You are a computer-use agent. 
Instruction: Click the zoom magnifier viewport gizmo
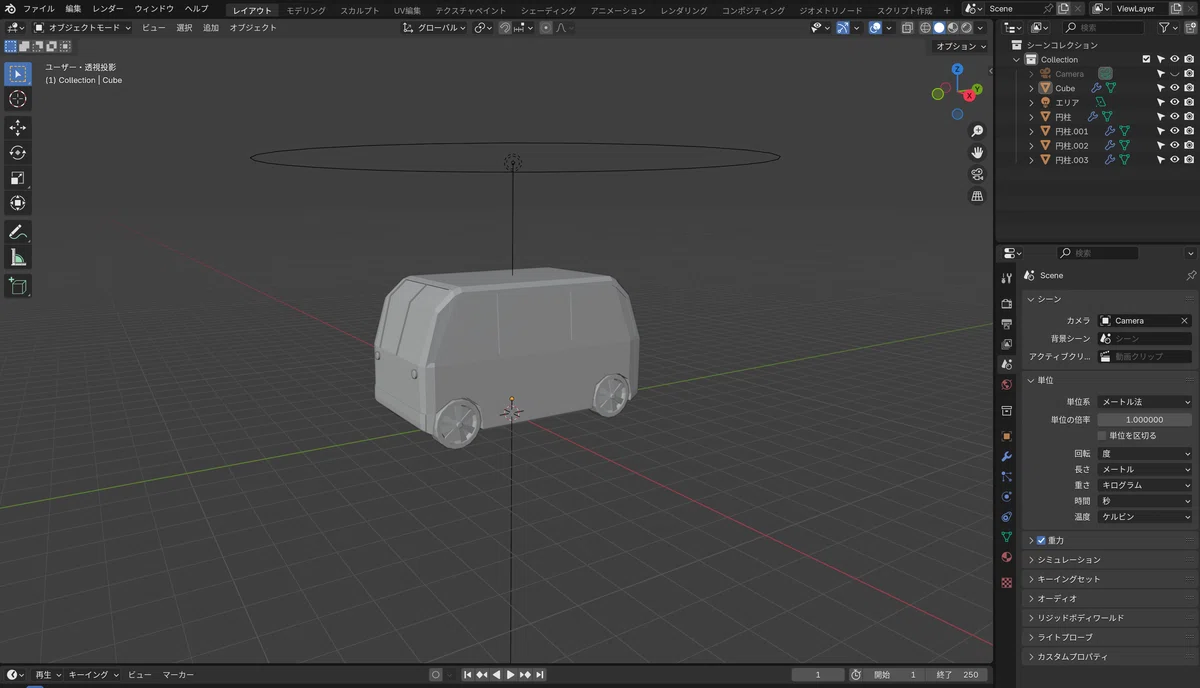click(x=977, y=131)
